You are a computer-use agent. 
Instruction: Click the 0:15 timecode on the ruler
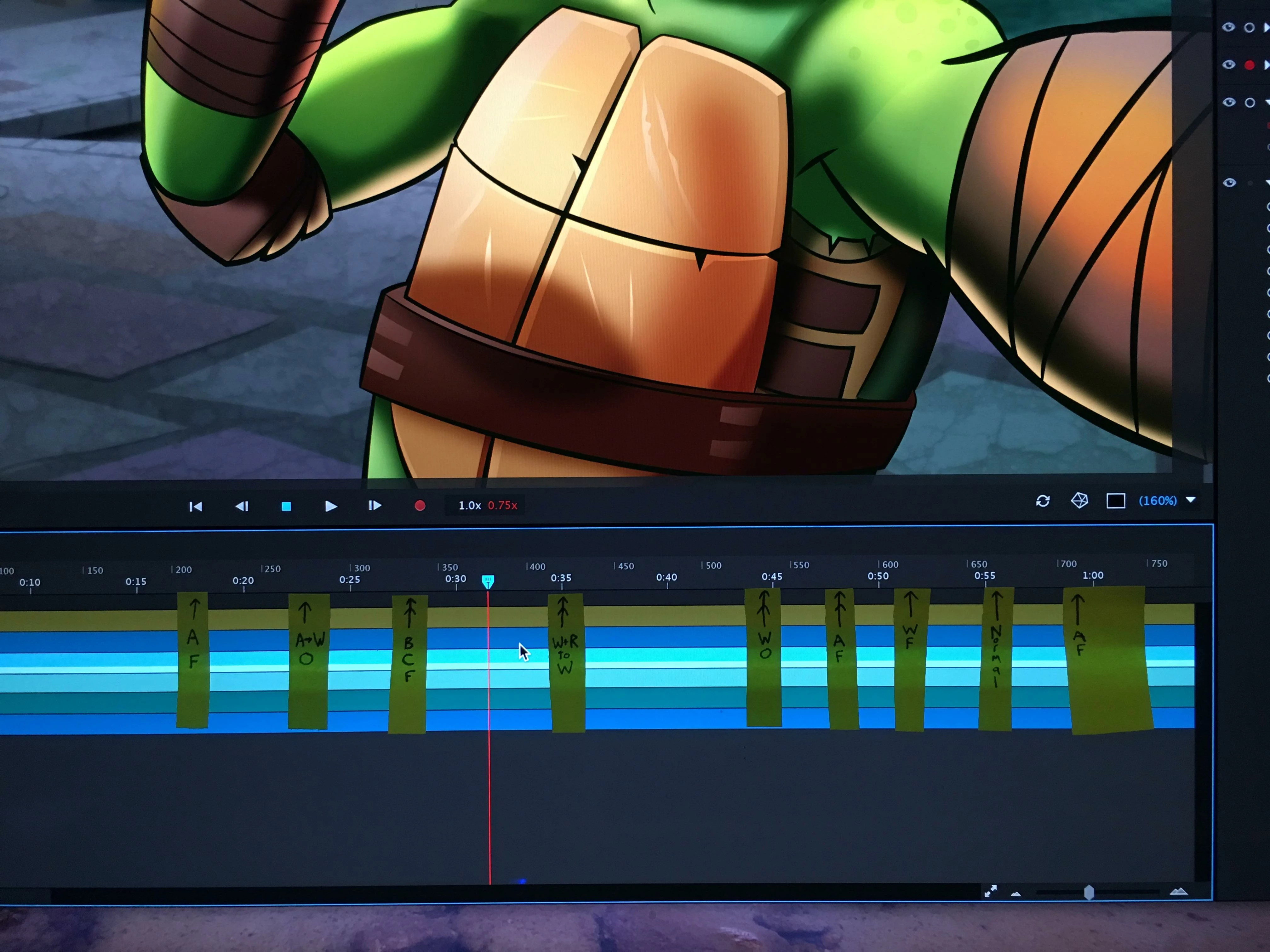(x=136, y=581)
